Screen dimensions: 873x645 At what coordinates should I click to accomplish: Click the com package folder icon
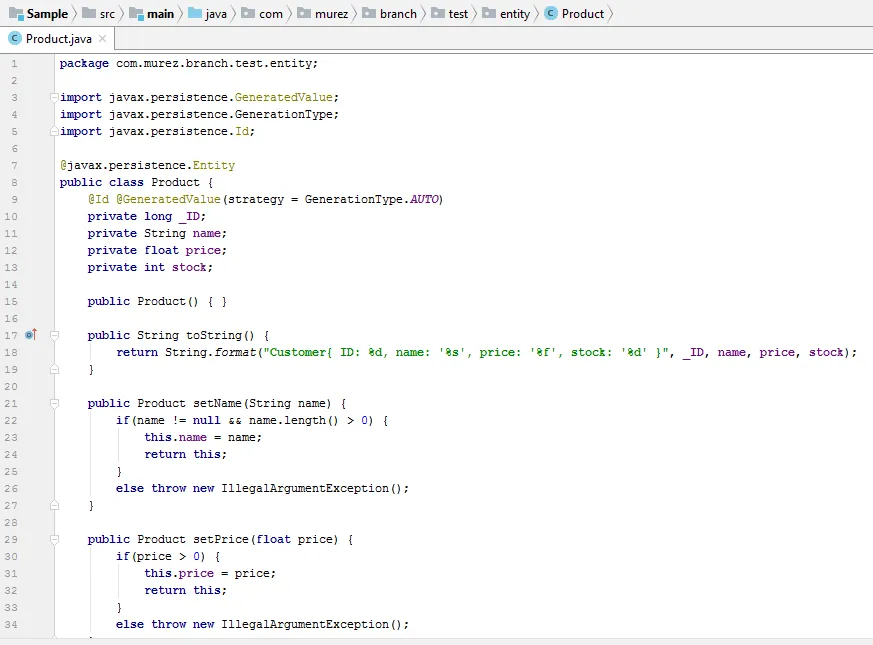tap(248, 13)
